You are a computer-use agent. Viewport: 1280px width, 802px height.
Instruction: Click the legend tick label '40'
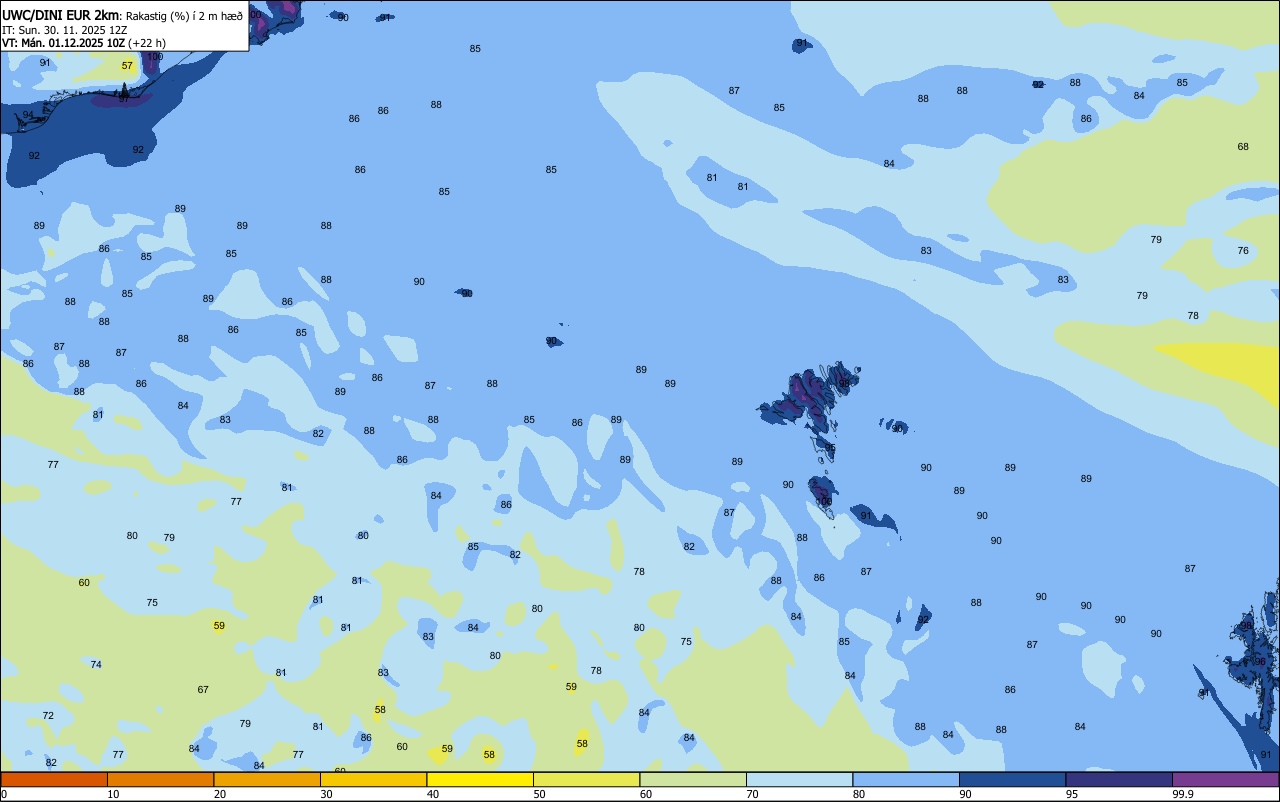pos(433,794)
